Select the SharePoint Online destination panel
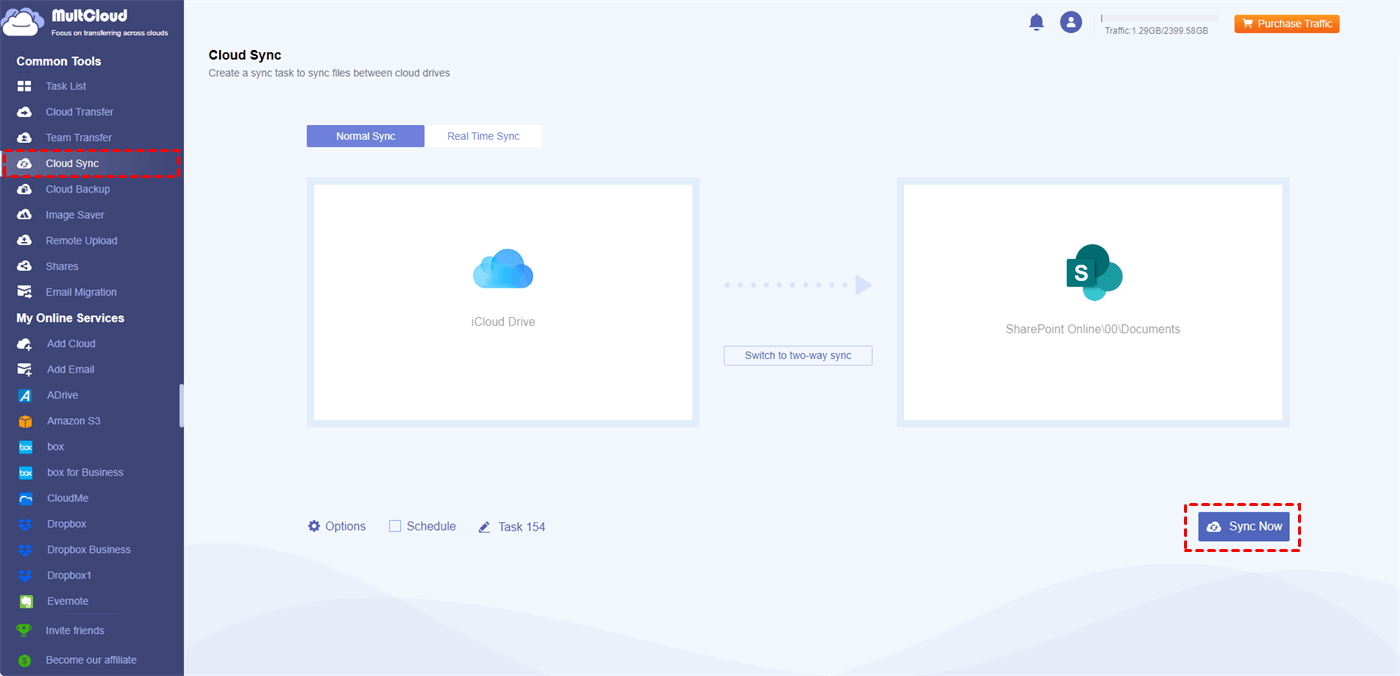Screen dimensions: 1400x676 (1093, 302)
